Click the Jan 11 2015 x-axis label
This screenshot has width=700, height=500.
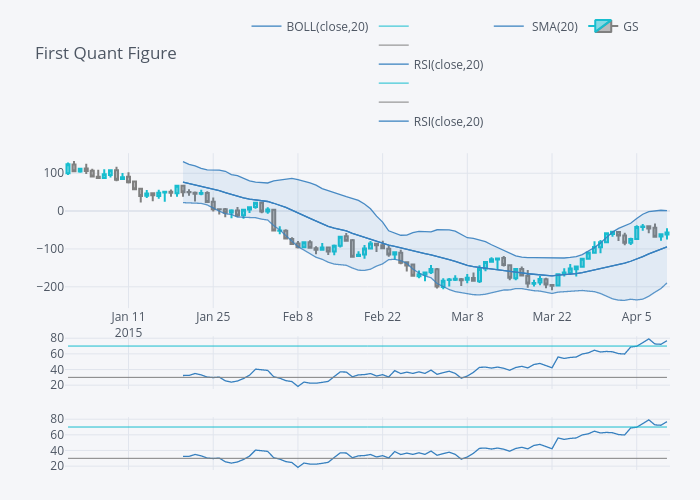pos(128,325)
